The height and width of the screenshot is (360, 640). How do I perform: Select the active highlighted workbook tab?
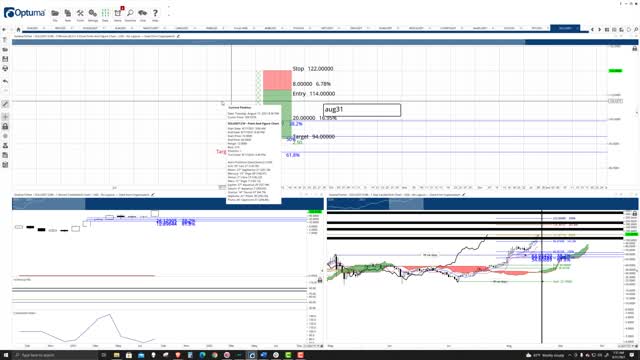pyautogui.click(x=565, y=28)
